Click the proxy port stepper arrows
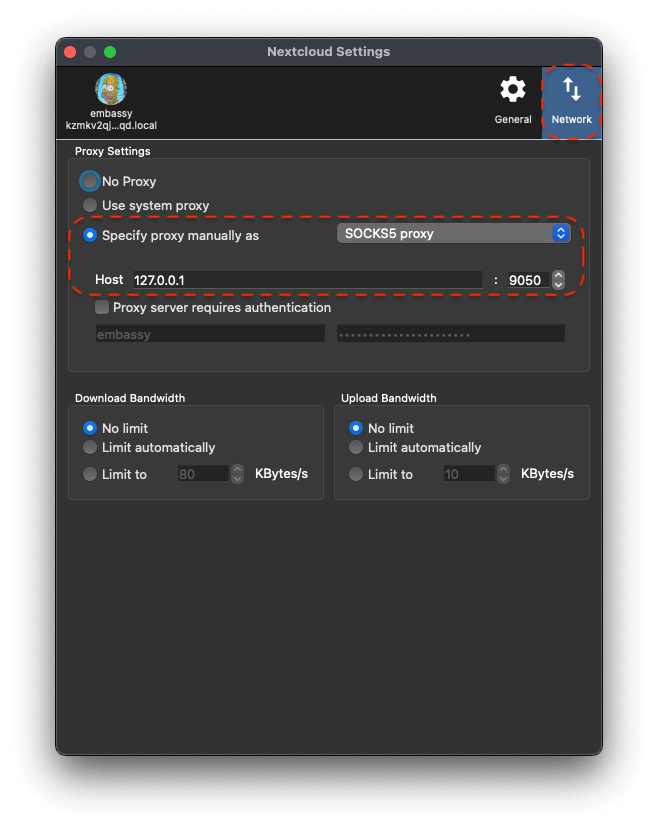658x829 pixels. tap(558, 280)
